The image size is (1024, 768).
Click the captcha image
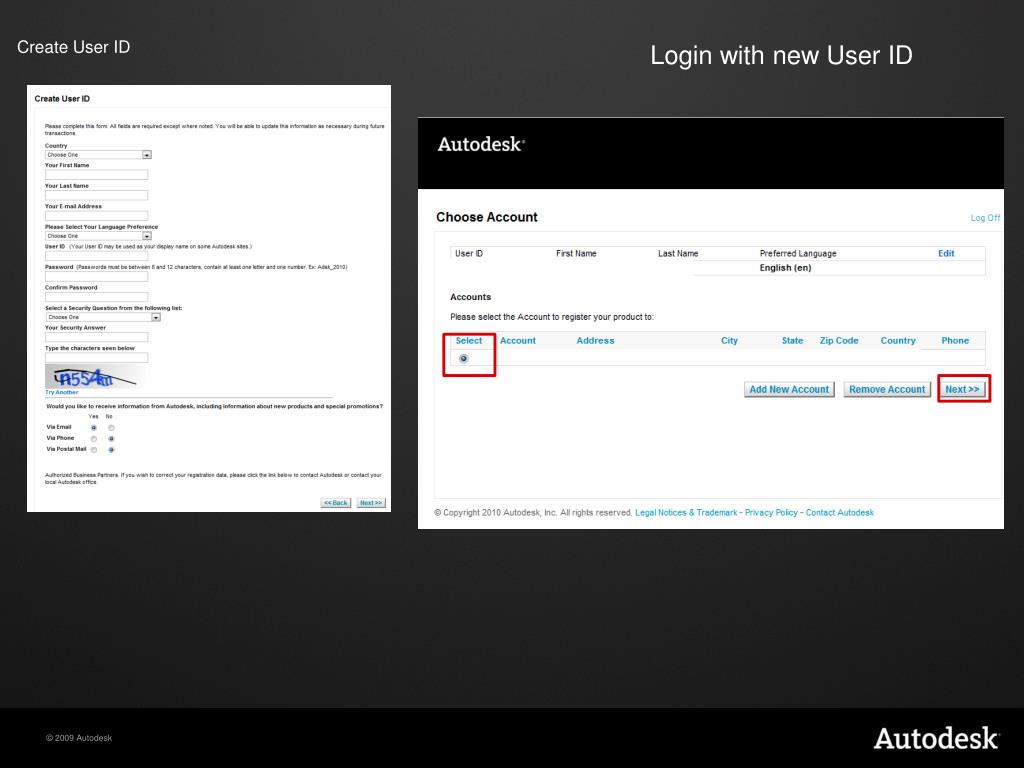coord(95,377)
